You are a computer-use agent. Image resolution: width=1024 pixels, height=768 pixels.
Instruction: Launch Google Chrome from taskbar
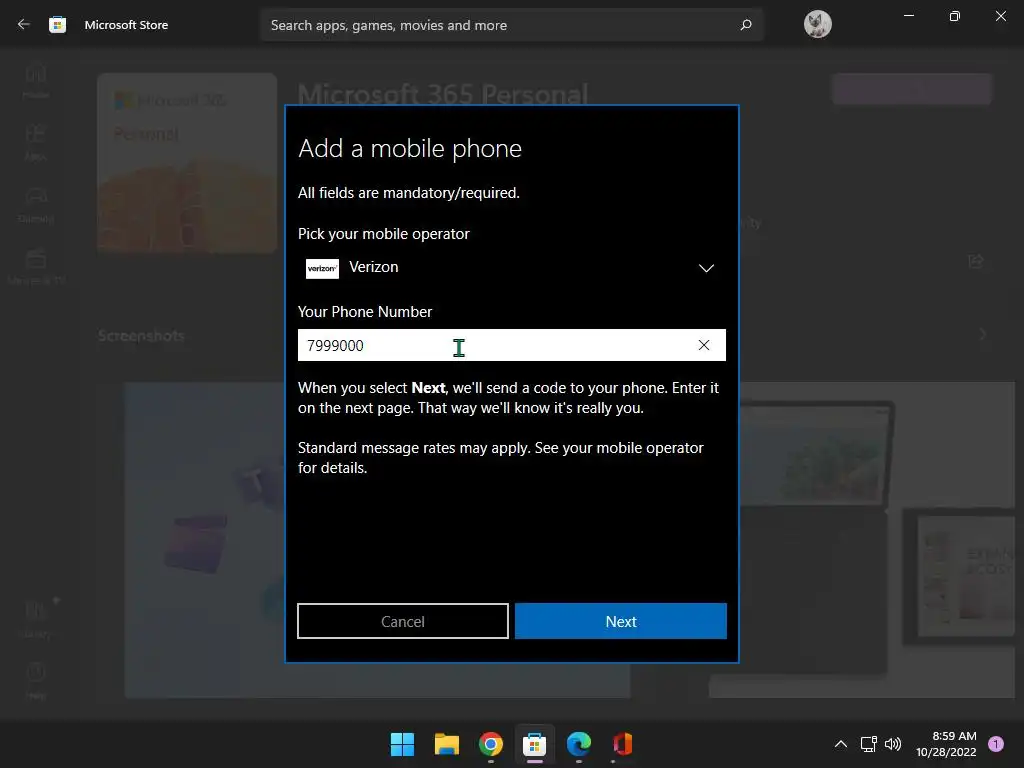pyautogui.click(x=490, y=744)
